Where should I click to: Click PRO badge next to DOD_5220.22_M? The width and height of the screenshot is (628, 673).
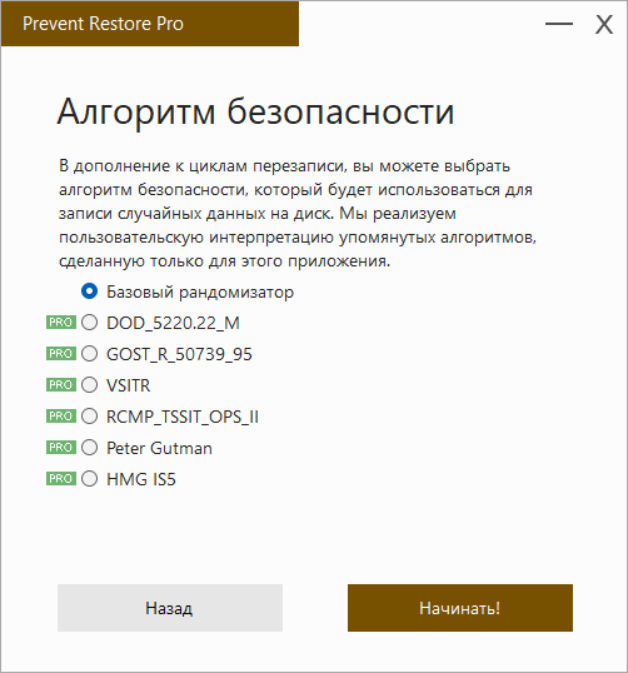pos(61,322)
